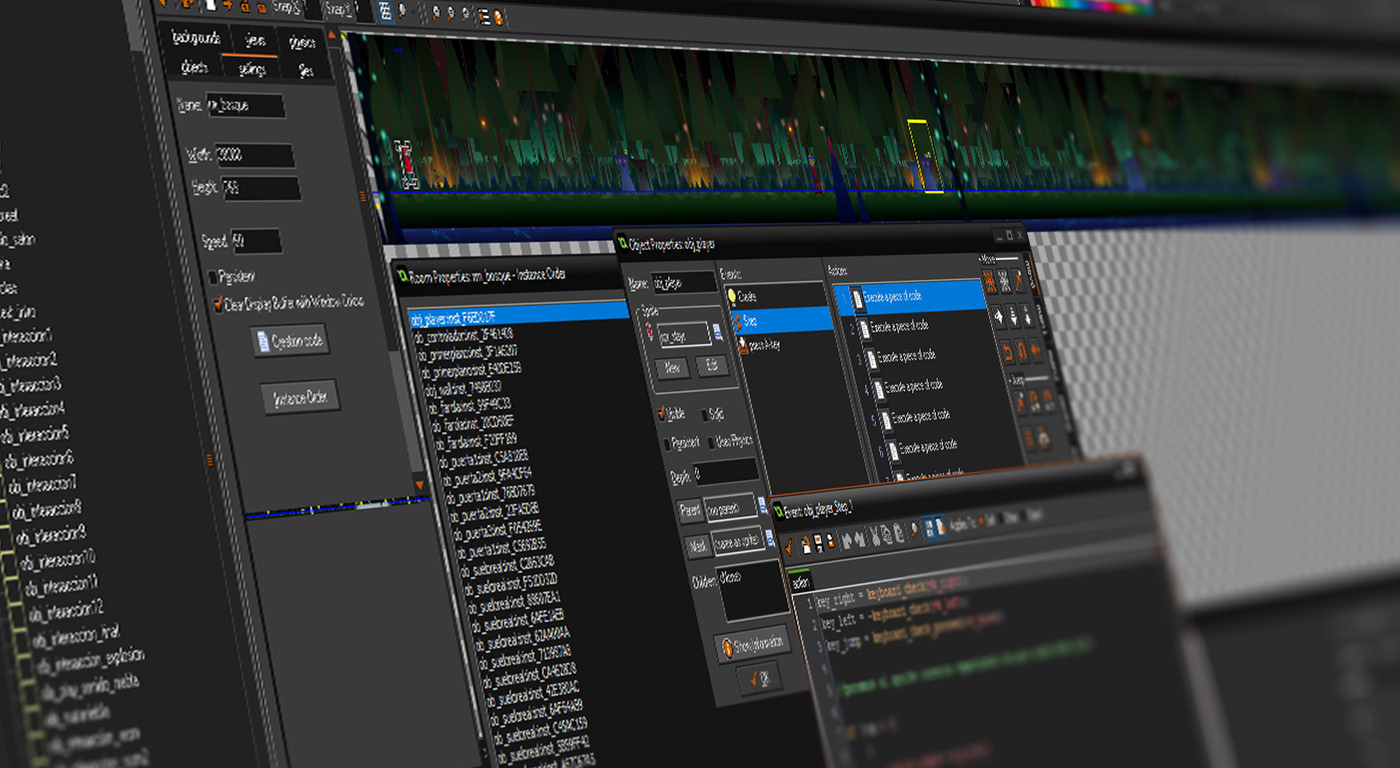Click Create event lightbulb icon
The width and height of the screenshot is (1400, 768).
pos(732,296)
